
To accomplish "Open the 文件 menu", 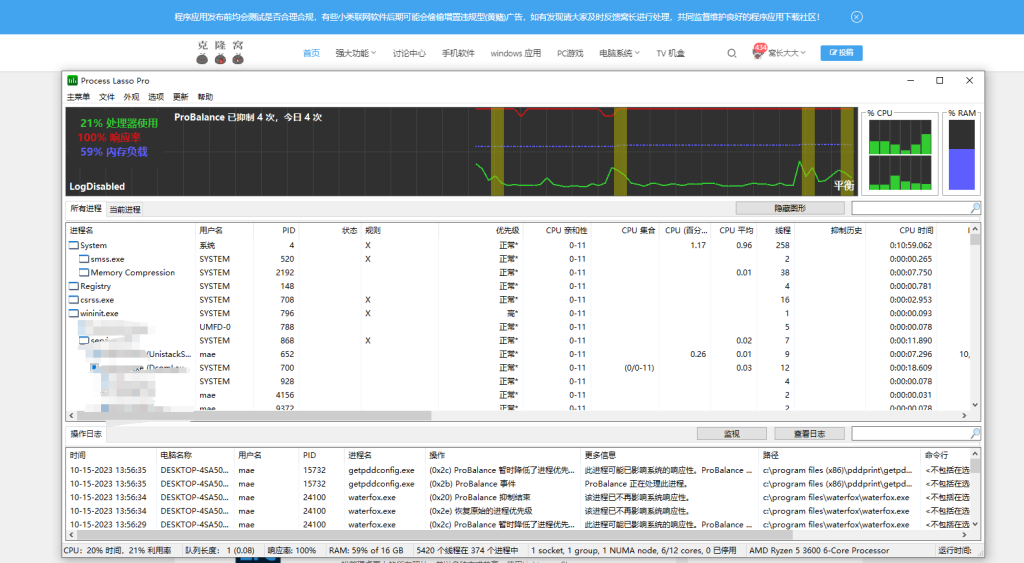I will [107, 97].
